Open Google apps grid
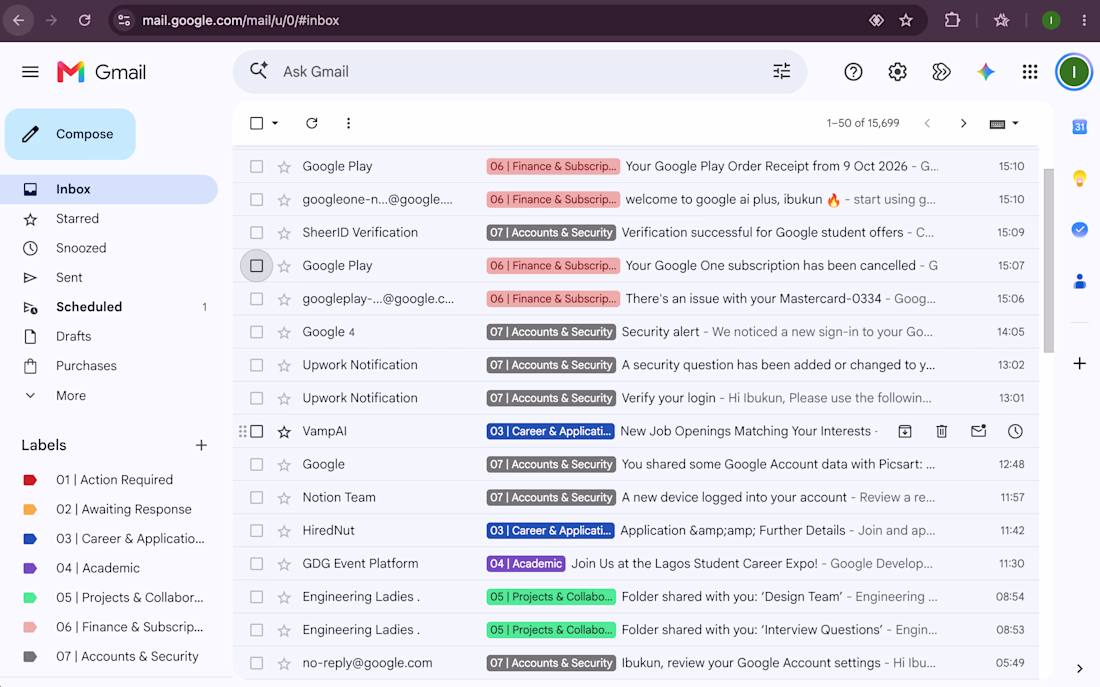The height and width of the screenshot is (687, 1100). pyautogui.click(x=1030, y=72)
